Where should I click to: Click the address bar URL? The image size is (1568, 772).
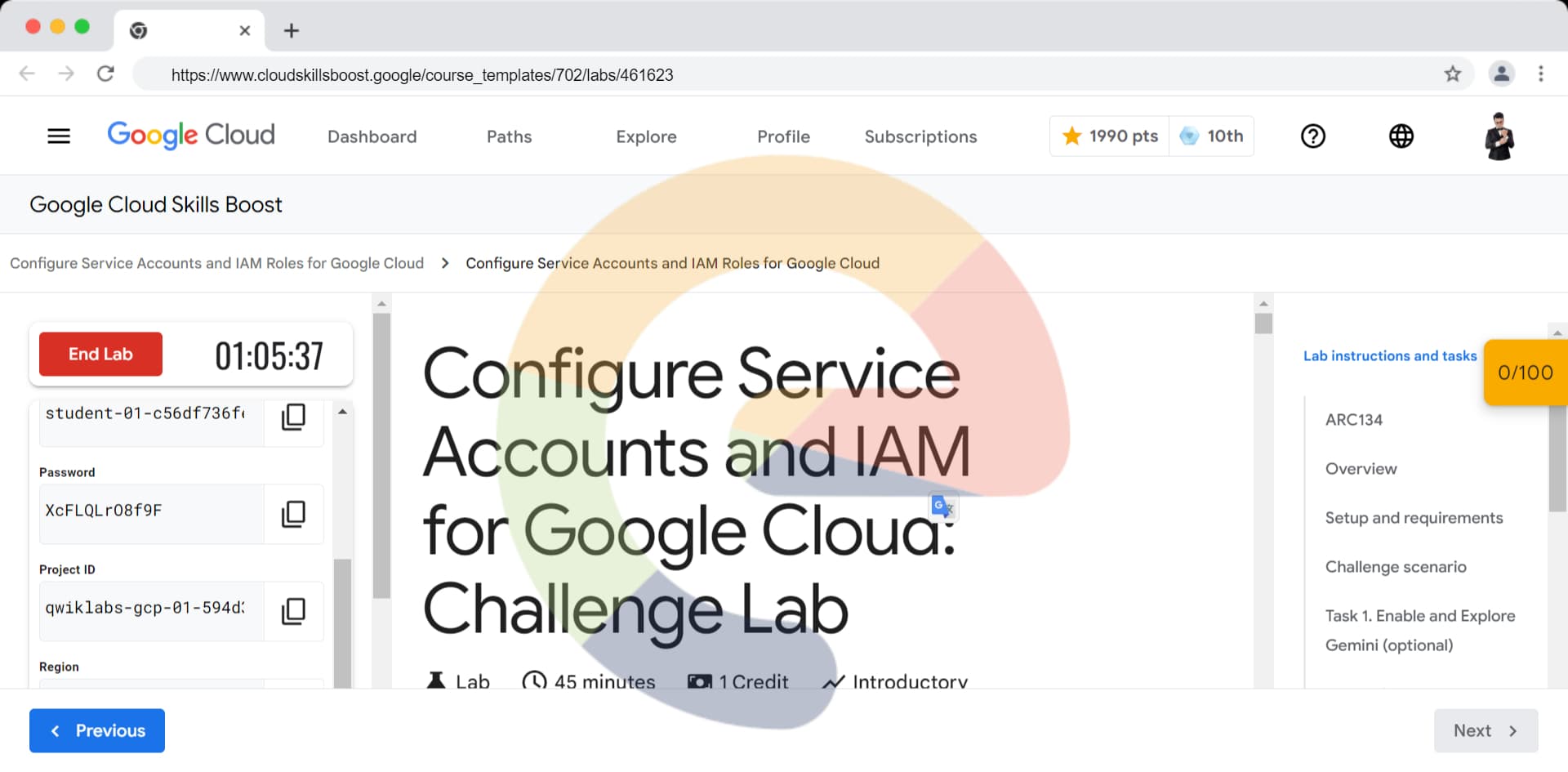(422, 75)
